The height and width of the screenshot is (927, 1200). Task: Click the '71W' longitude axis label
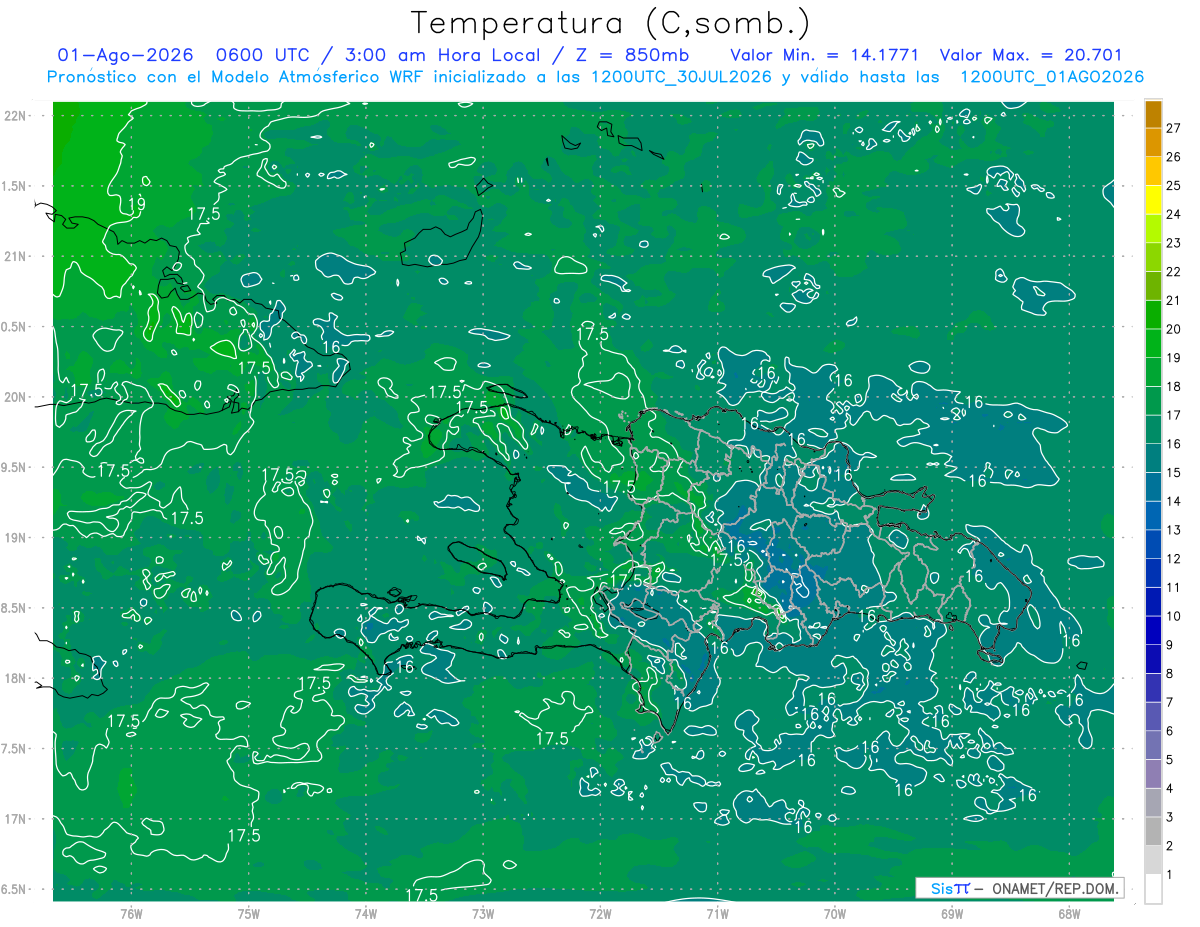click(x=717, y=913)
